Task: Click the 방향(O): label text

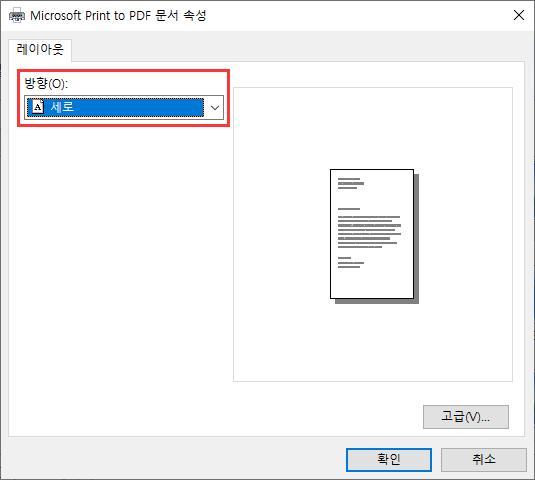Action: [x=46, y=84]
